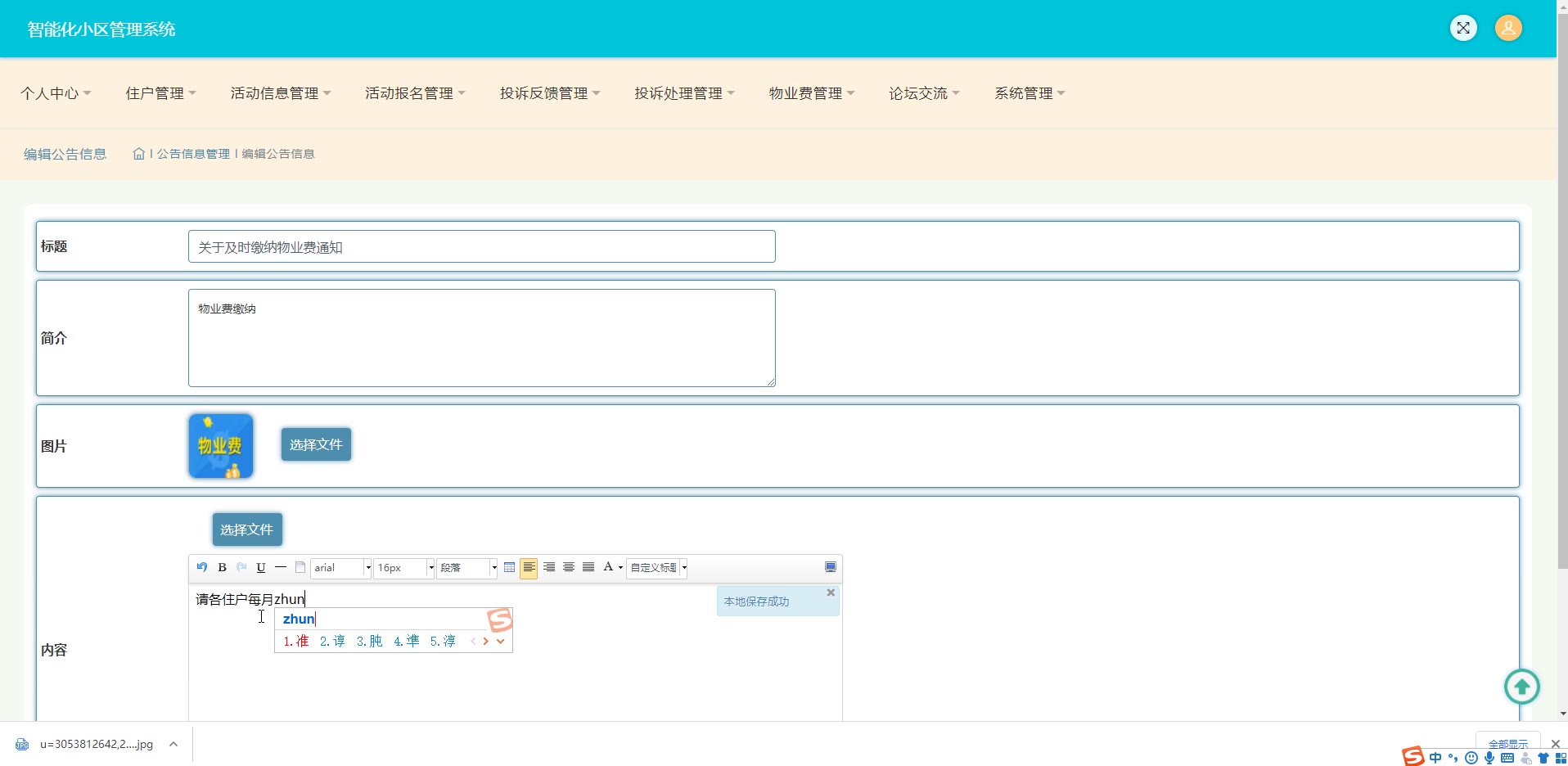Click the scroll-to-top arrow icon

tap(1521, 687)
